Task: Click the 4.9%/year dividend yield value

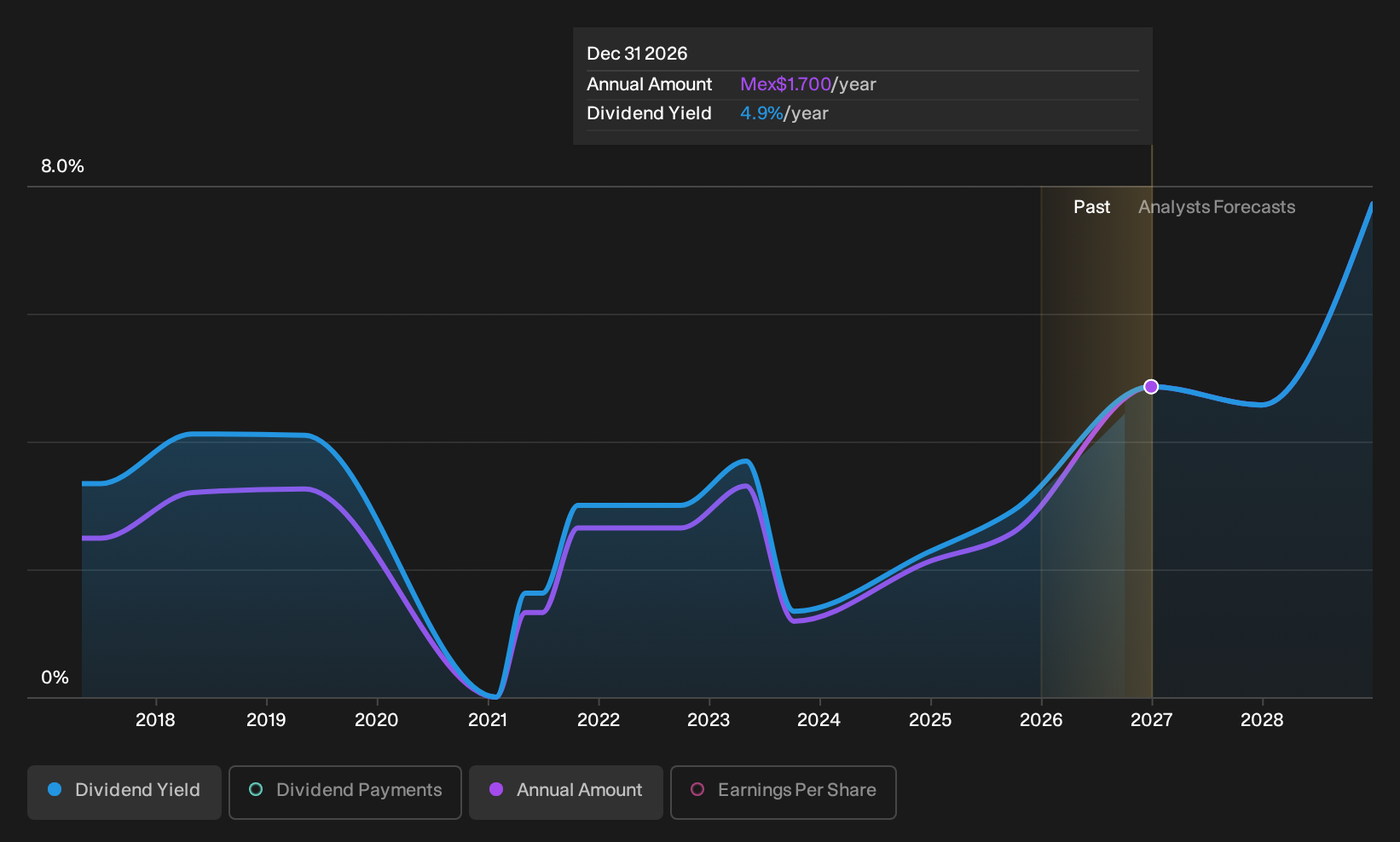Action: coord(784,113)
